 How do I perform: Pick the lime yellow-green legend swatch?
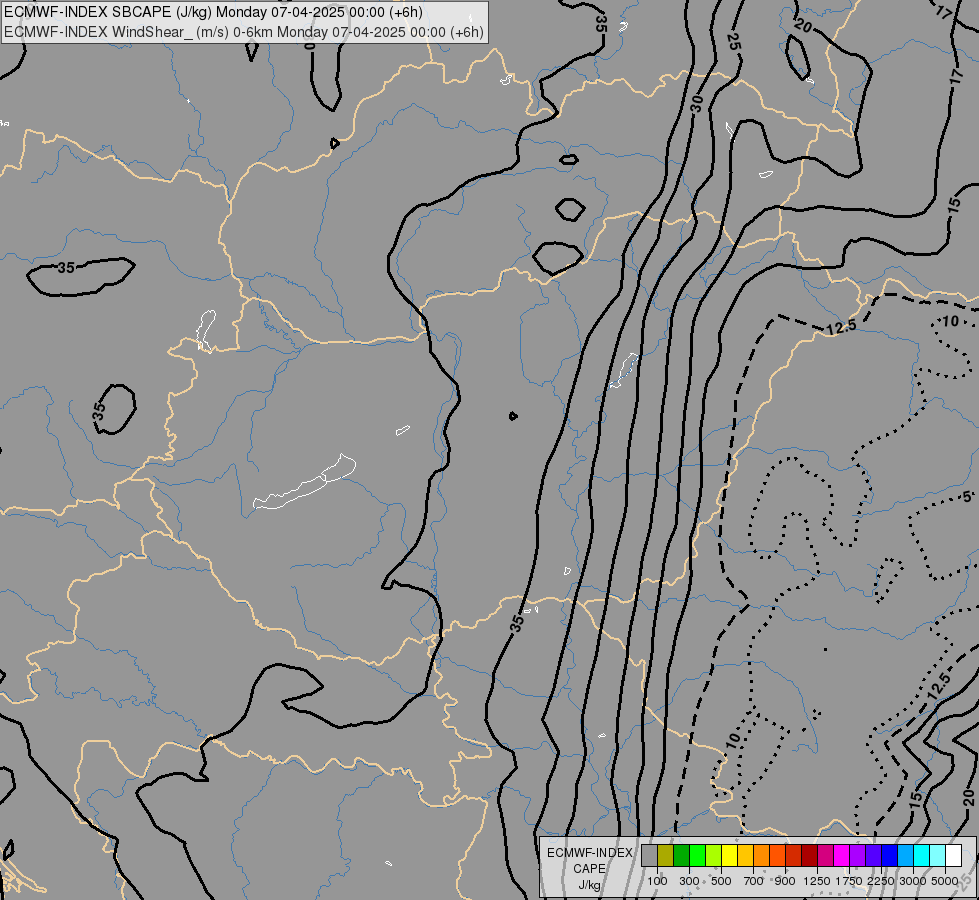(x=714, y=856)
